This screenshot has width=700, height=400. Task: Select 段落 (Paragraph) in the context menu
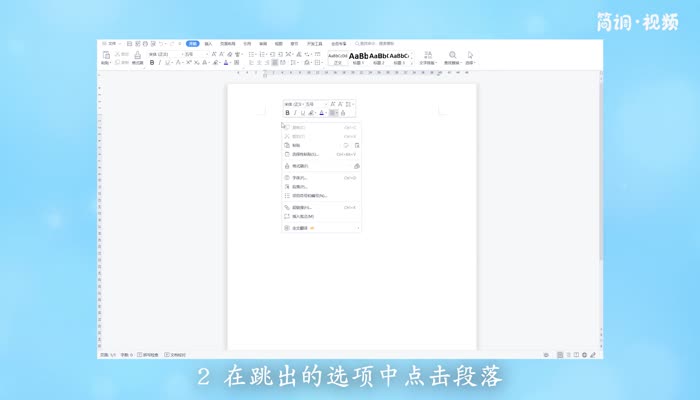click(x=300, y=186)
